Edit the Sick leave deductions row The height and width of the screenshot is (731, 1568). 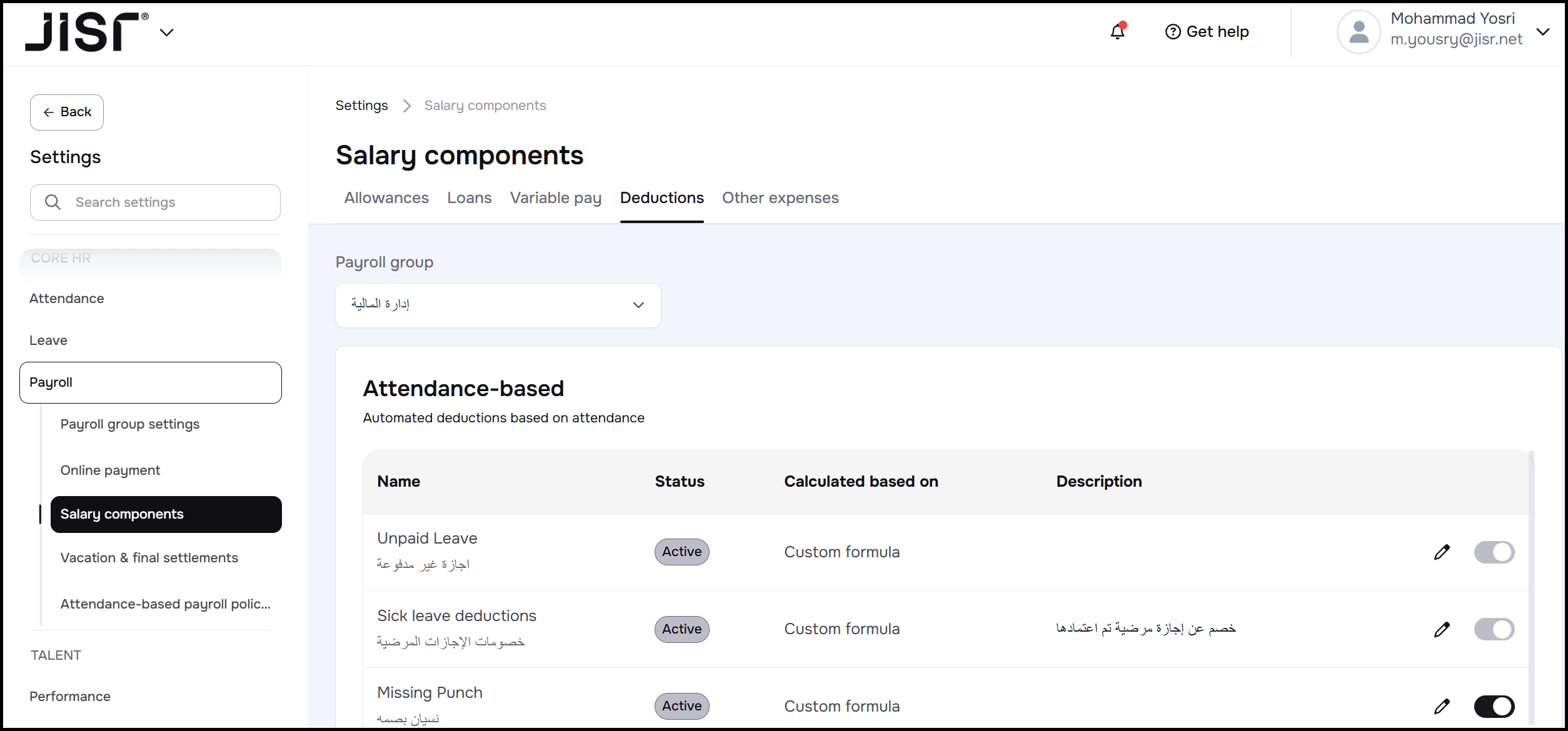(1442, 629)
